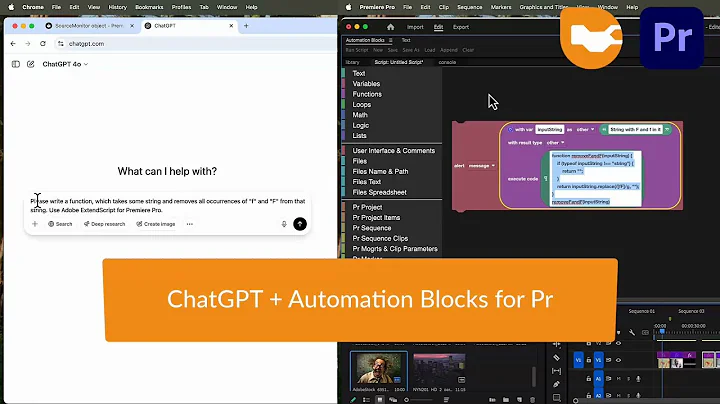Click the inputString variable name field
This screenshot has height=404, width=720.
click(550, 129)
